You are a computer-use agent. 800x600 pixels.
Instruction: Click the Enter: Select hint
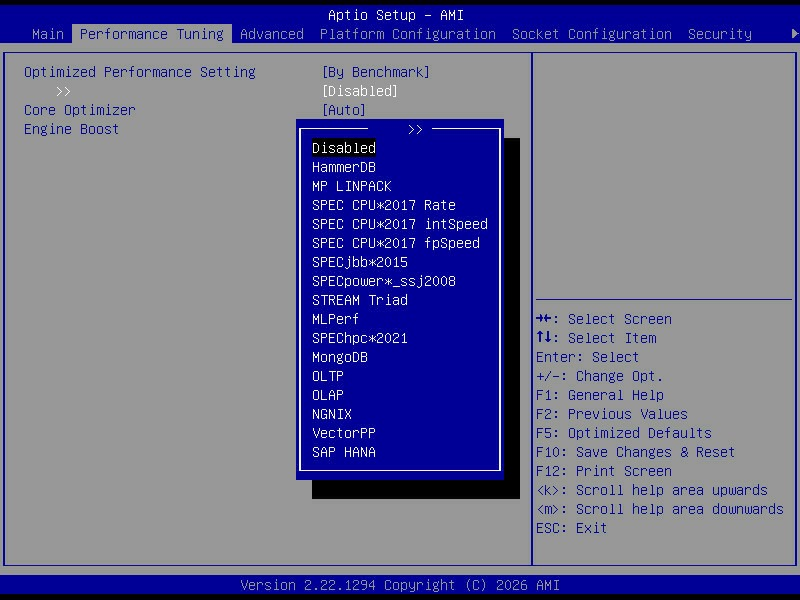(x=587, y=357)
